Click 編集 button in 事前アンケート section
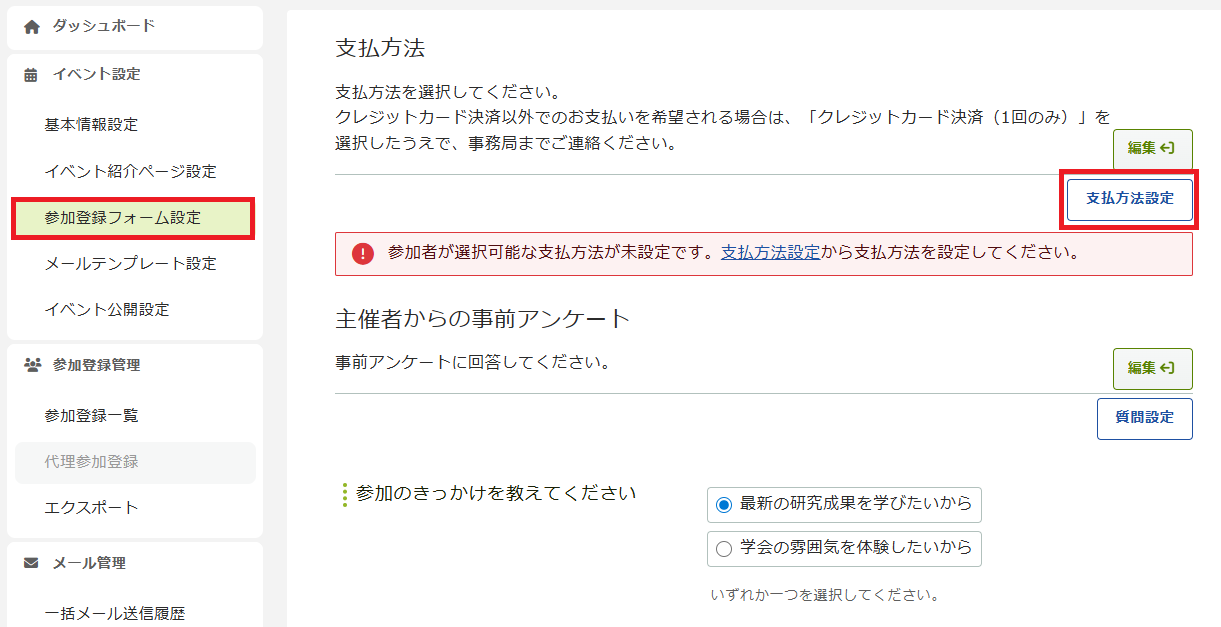1221x627 pixels. (x=1152, y=368)
